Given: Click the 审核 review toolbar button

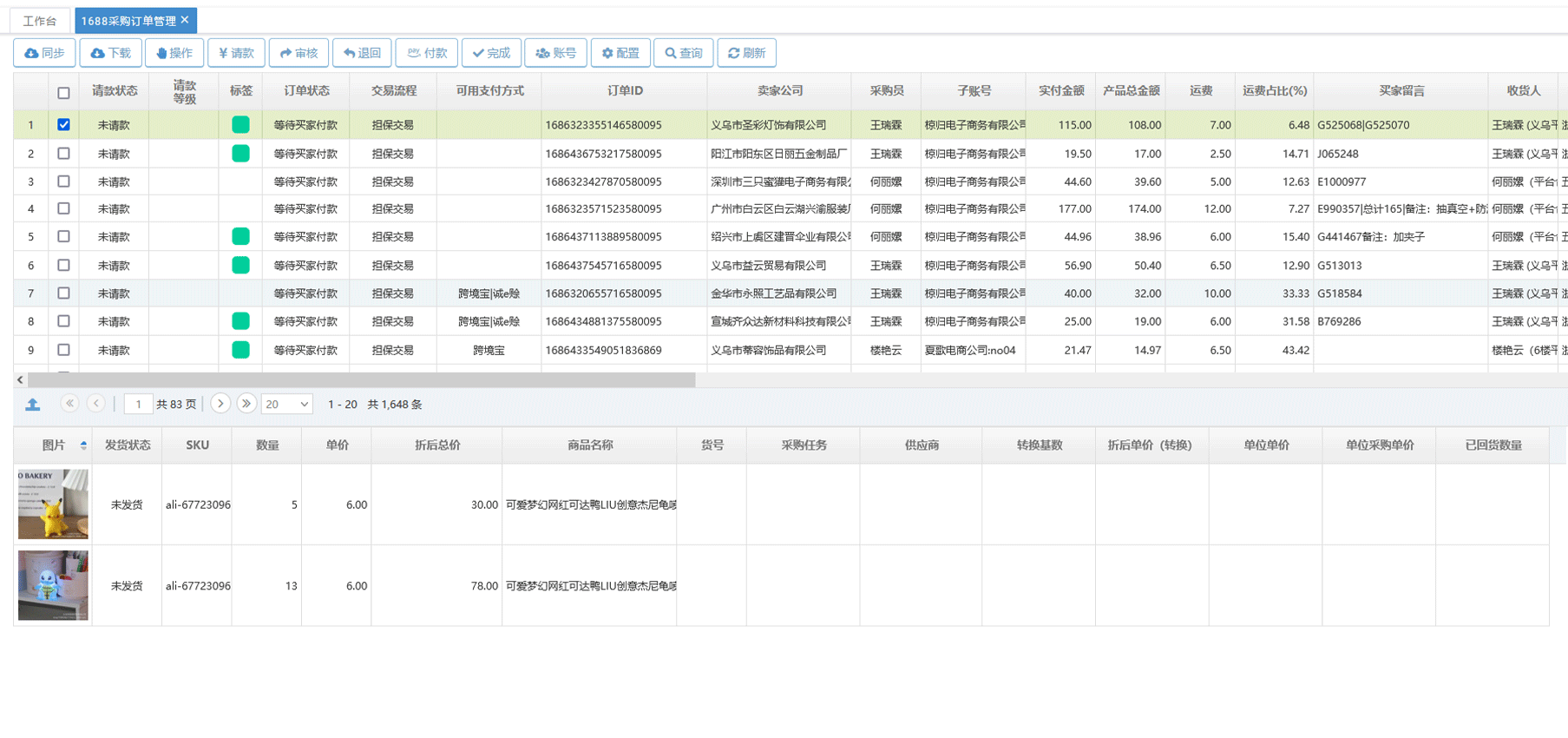Looking at the screenshot, I should click(299, 53).
